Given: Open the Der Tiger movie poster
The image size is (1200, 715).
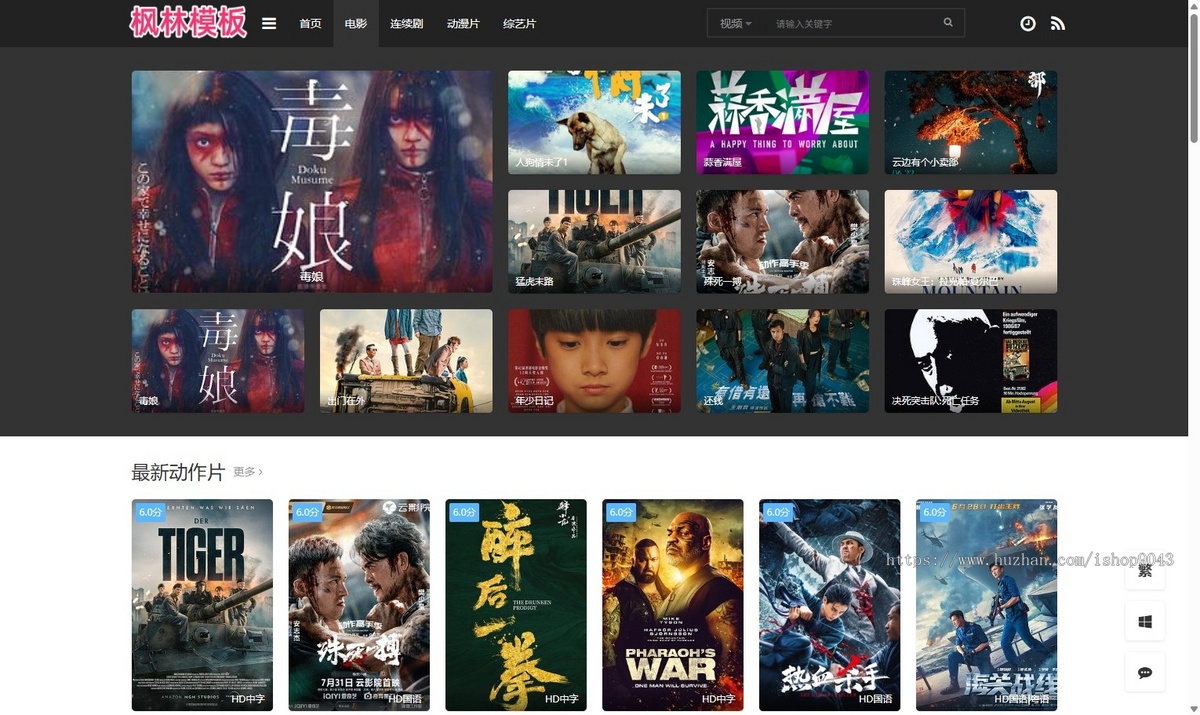Looking at the screenshot, I should click(202, 605).
